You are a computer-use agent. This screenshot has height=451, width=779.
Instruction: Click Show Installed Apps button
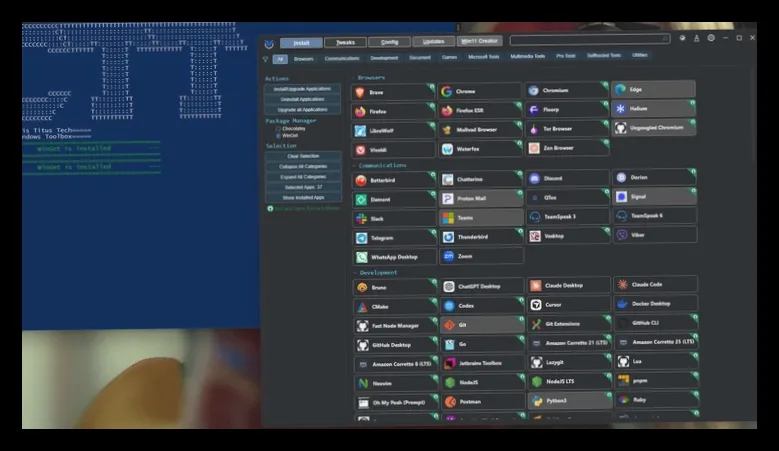click(x=303, y=198)
